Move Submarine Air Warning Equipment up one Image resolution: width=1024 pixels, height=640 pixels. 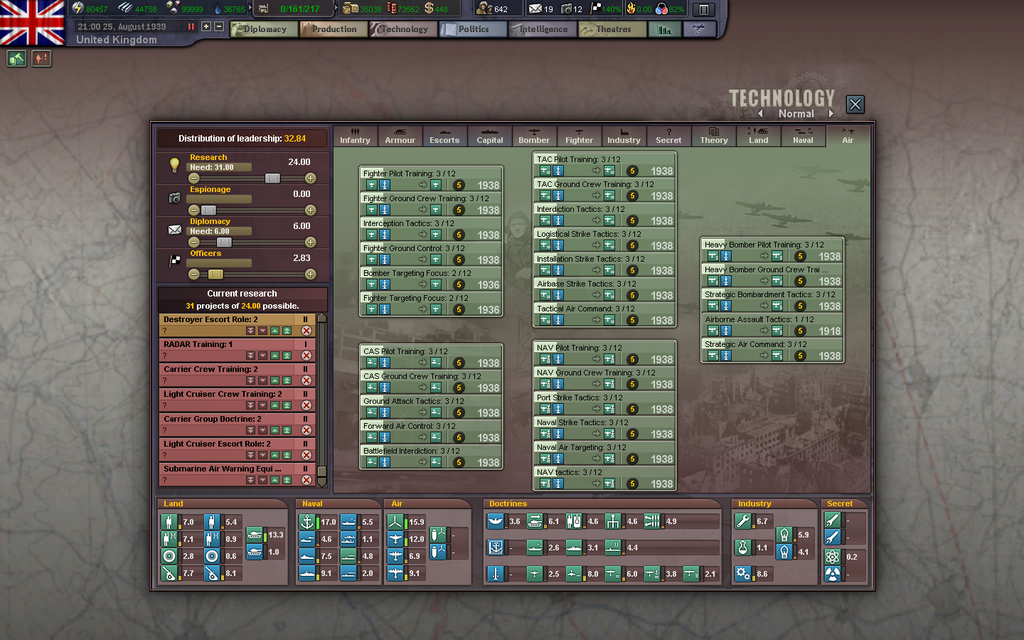click(275, 480)
